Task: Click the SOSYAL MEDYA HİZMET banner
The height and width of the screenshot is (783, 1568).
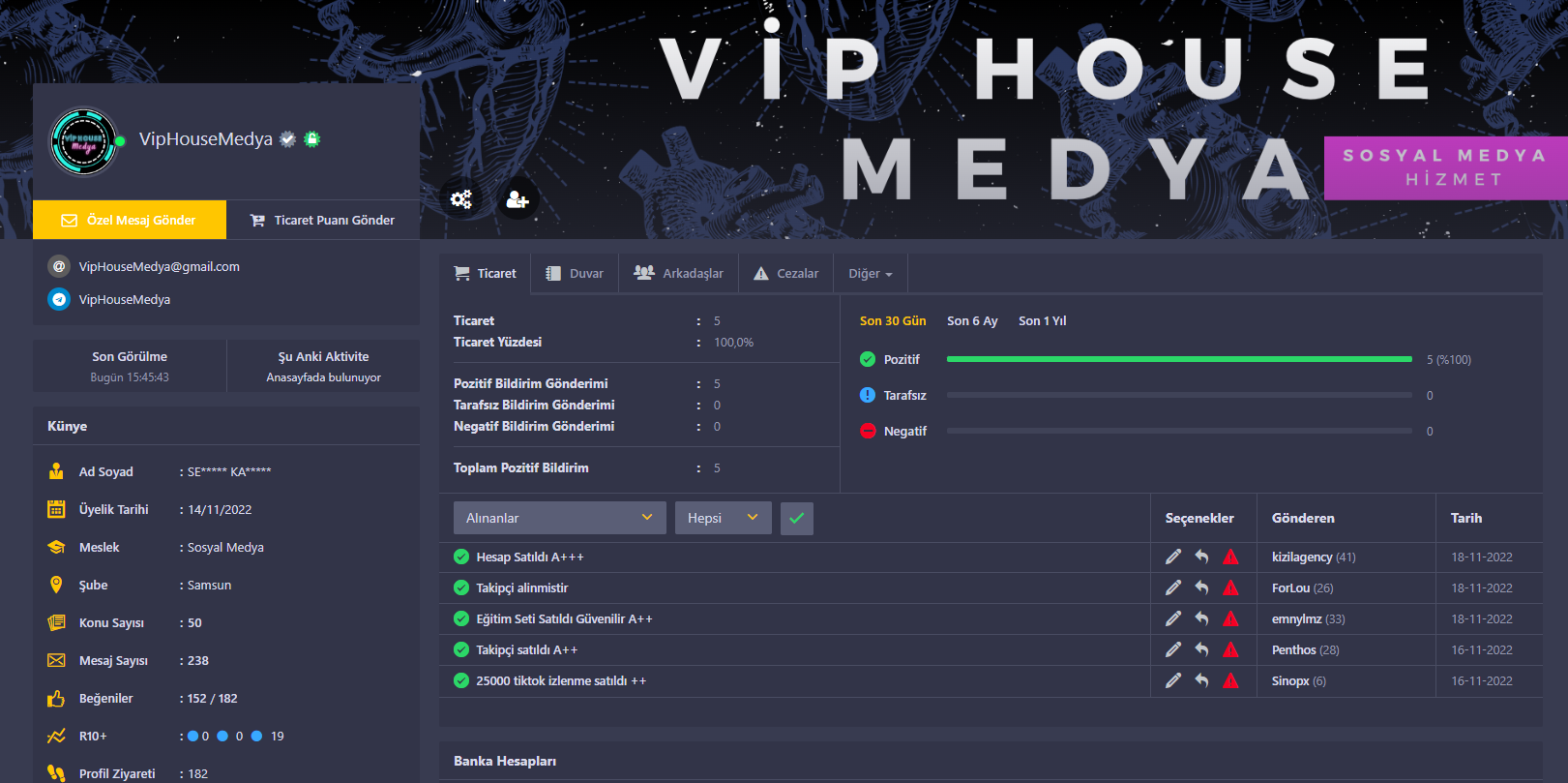Action: (1446, 168)
